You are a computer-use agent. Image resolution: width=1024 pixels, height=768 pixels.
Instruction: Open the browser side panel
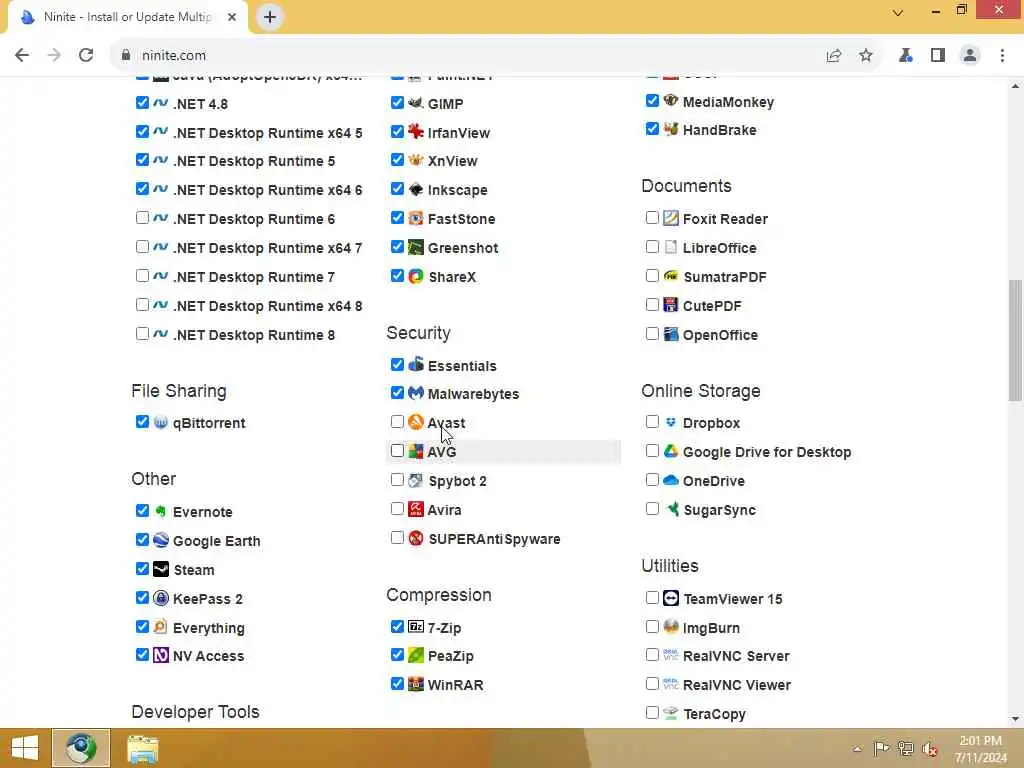click(938, 56)
